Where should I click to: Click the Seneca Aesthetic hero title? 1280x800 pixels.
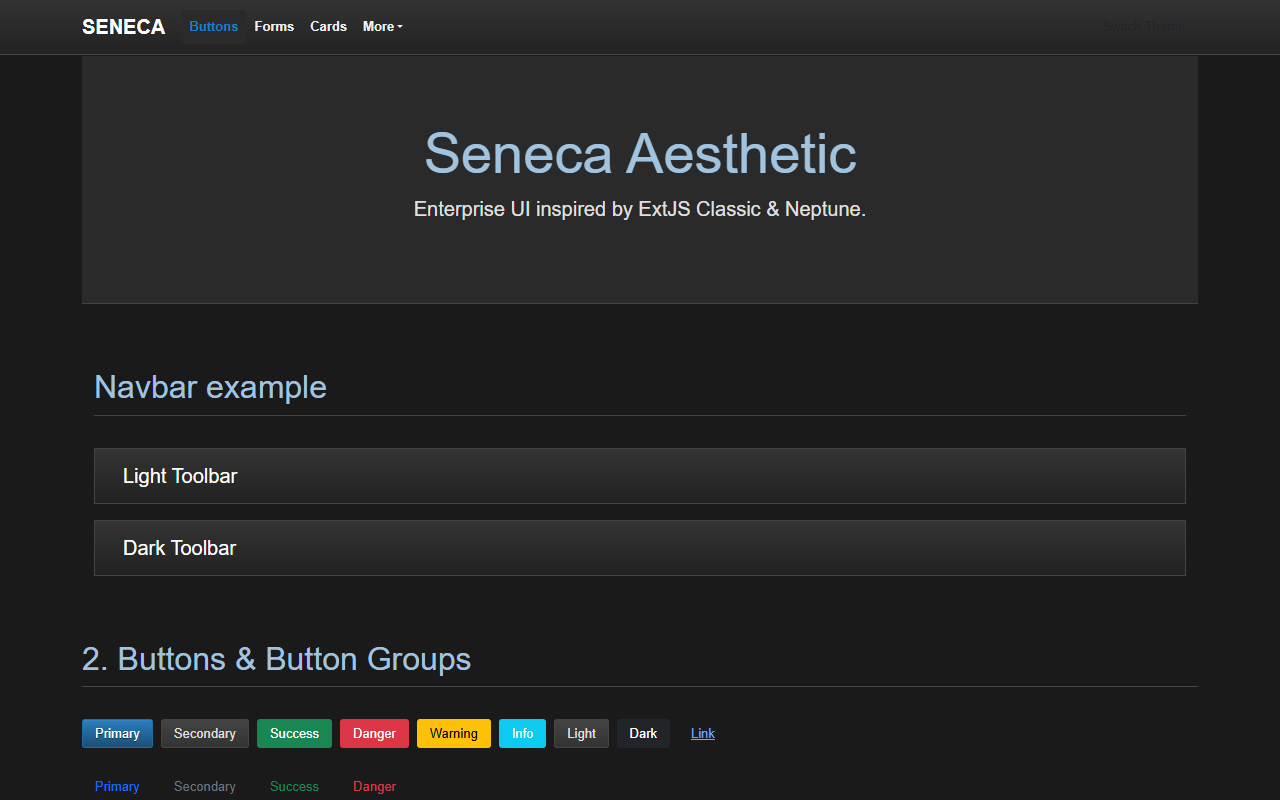click(x=640, y=153)
